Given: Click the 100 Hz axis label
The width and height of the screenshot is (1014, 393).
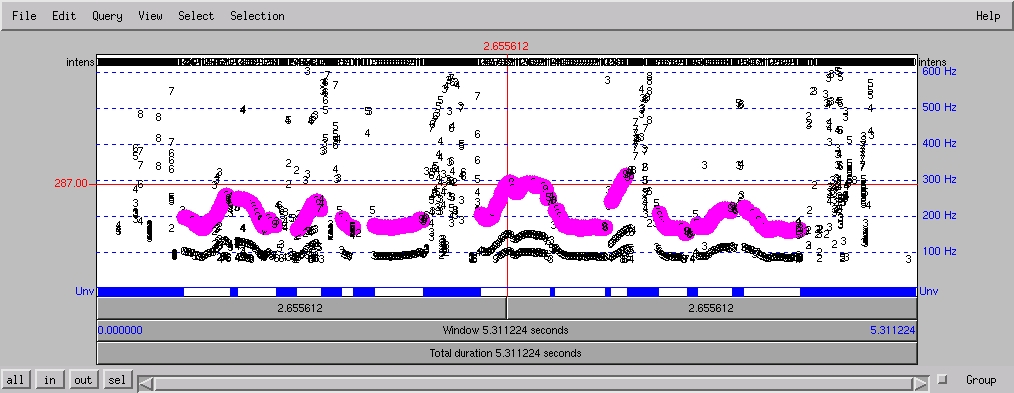Looking at the screenshot, I should 940,252.
